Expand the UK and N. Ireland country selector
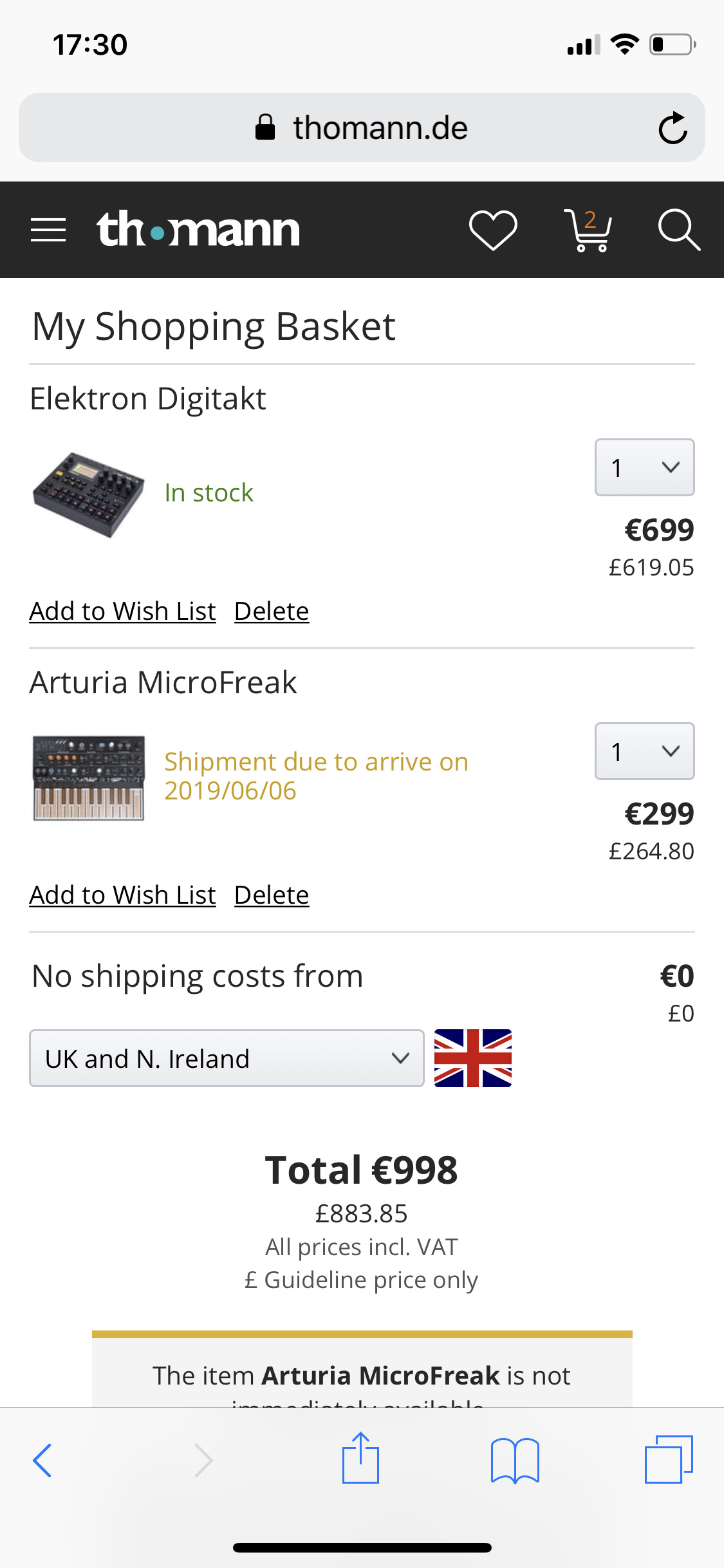Screen dimensions: 724x1568 [227, 1058]
